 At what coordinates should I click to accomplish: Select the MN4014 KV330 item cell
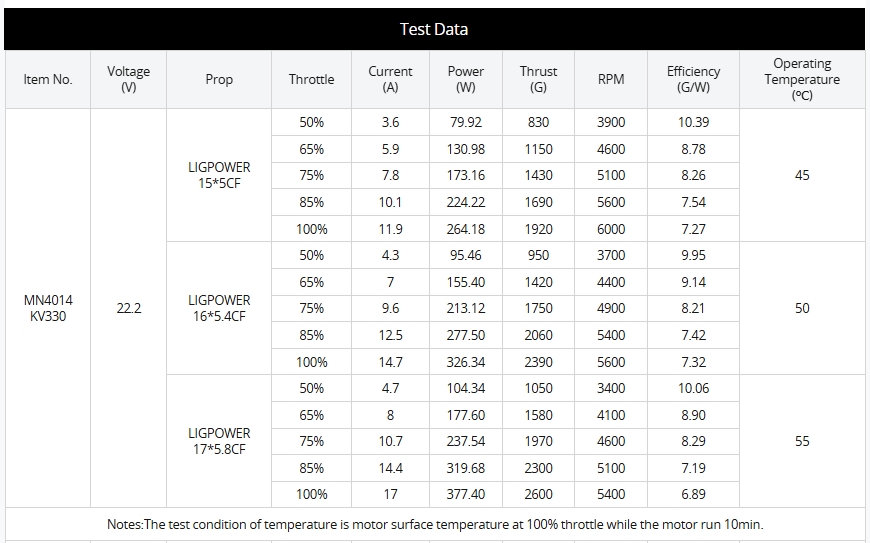(48, 308)
